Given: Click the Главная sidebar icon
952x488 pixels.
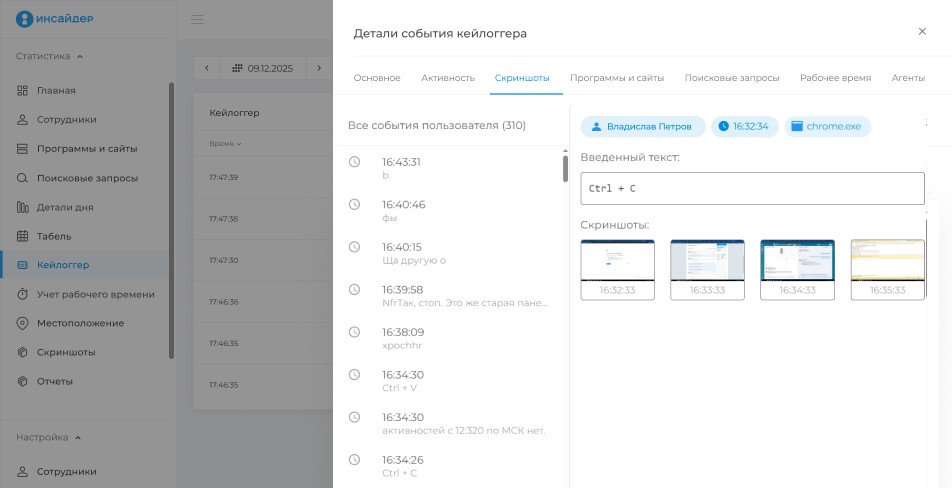Looking at the screenshot, I should coord(23,91).
